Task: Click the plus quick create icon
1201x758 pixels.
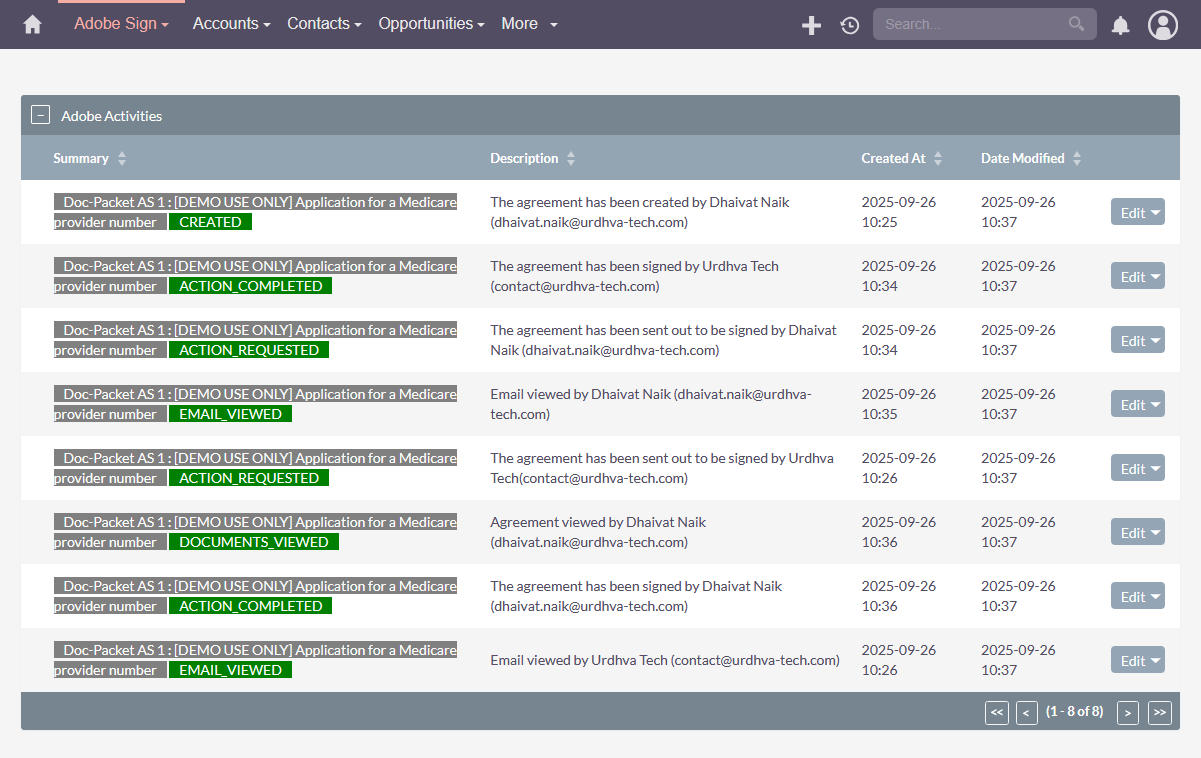Action: point(811,25)
